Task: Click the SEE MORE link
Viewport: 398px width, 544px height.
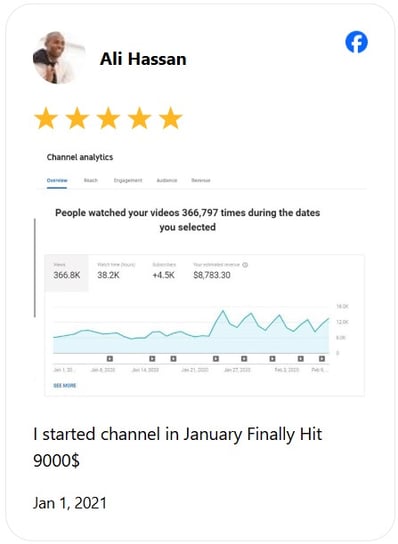Action: pyautogui.click(x=65, y=385)
